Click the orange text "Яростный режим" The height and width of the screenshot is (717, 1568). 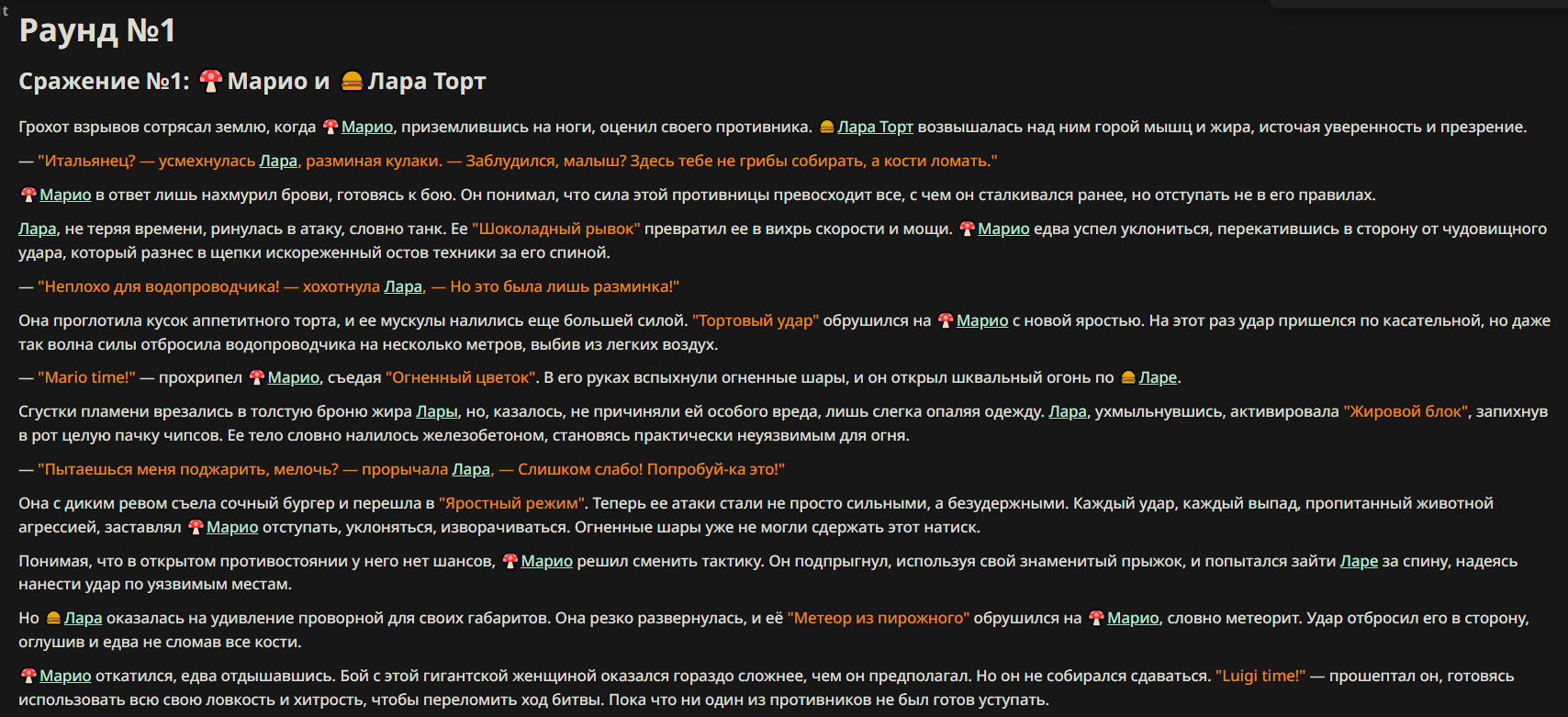[512, 503]
